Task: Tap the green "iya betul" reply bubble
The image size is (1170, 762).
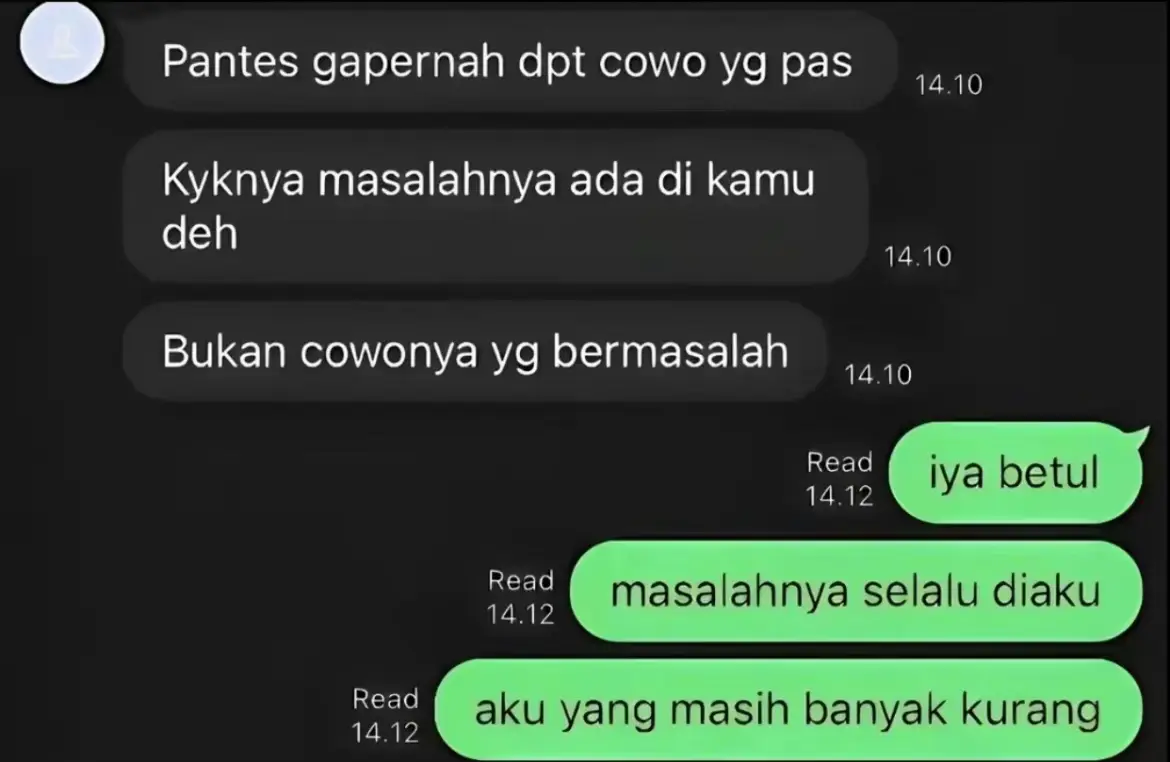Action: 1016,472
